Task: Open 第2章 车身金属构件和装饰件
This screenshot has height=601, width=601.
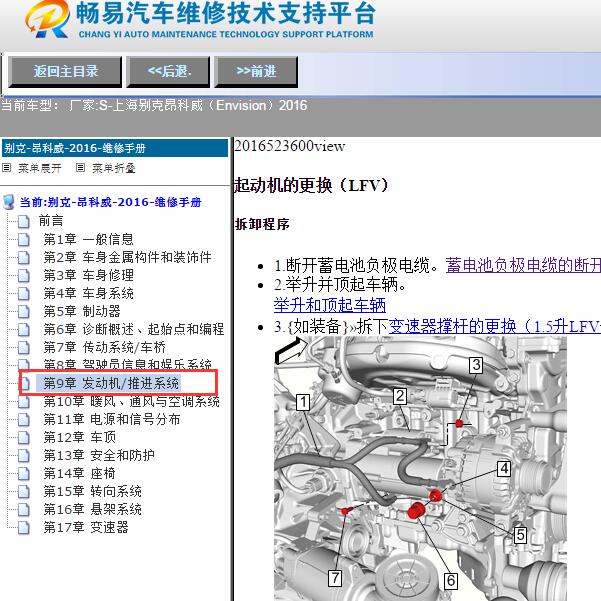Action: point(127,257)
